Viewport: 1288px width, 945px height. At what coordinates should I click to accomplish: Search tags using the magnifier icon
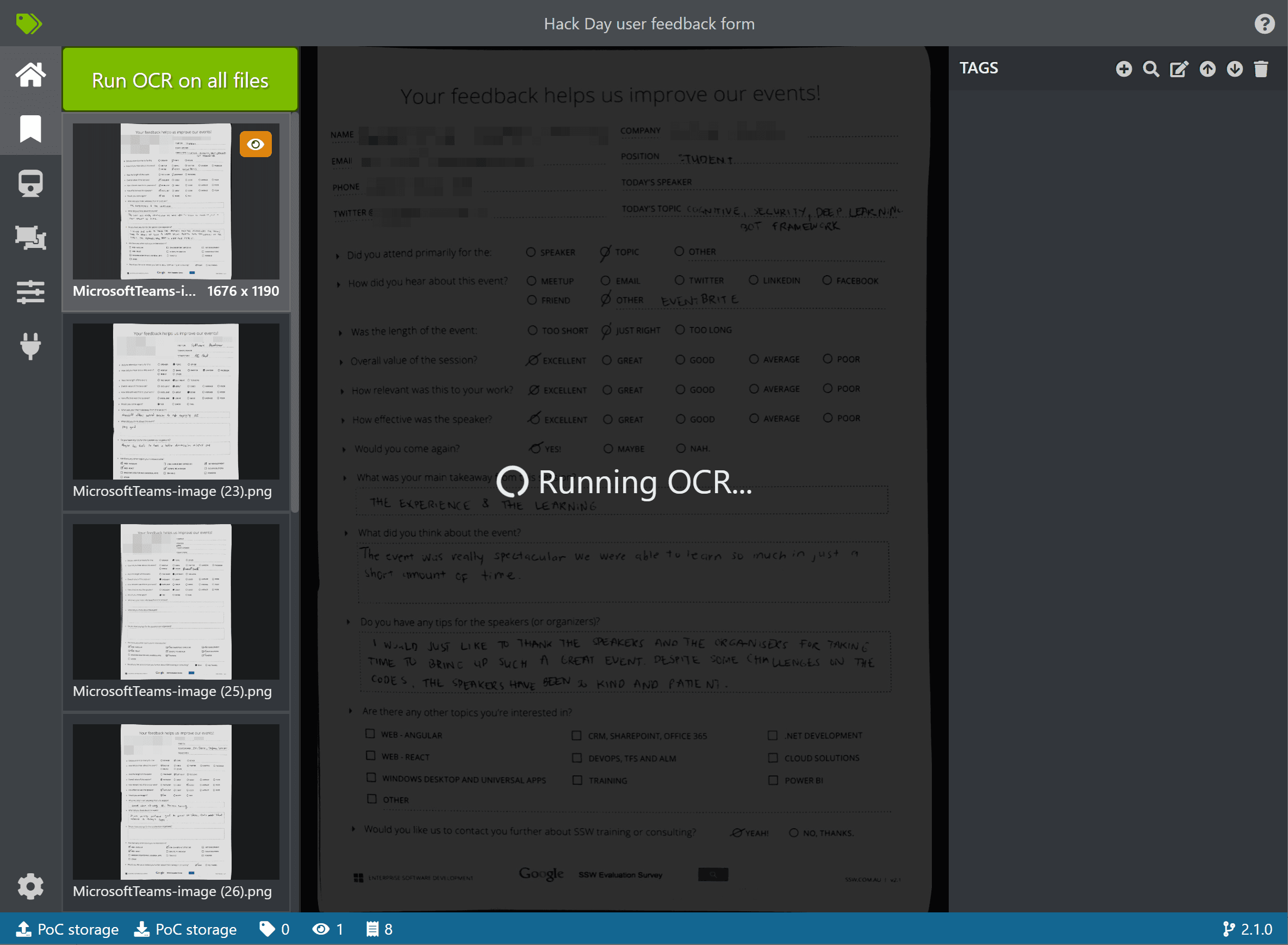point(1152,68)
